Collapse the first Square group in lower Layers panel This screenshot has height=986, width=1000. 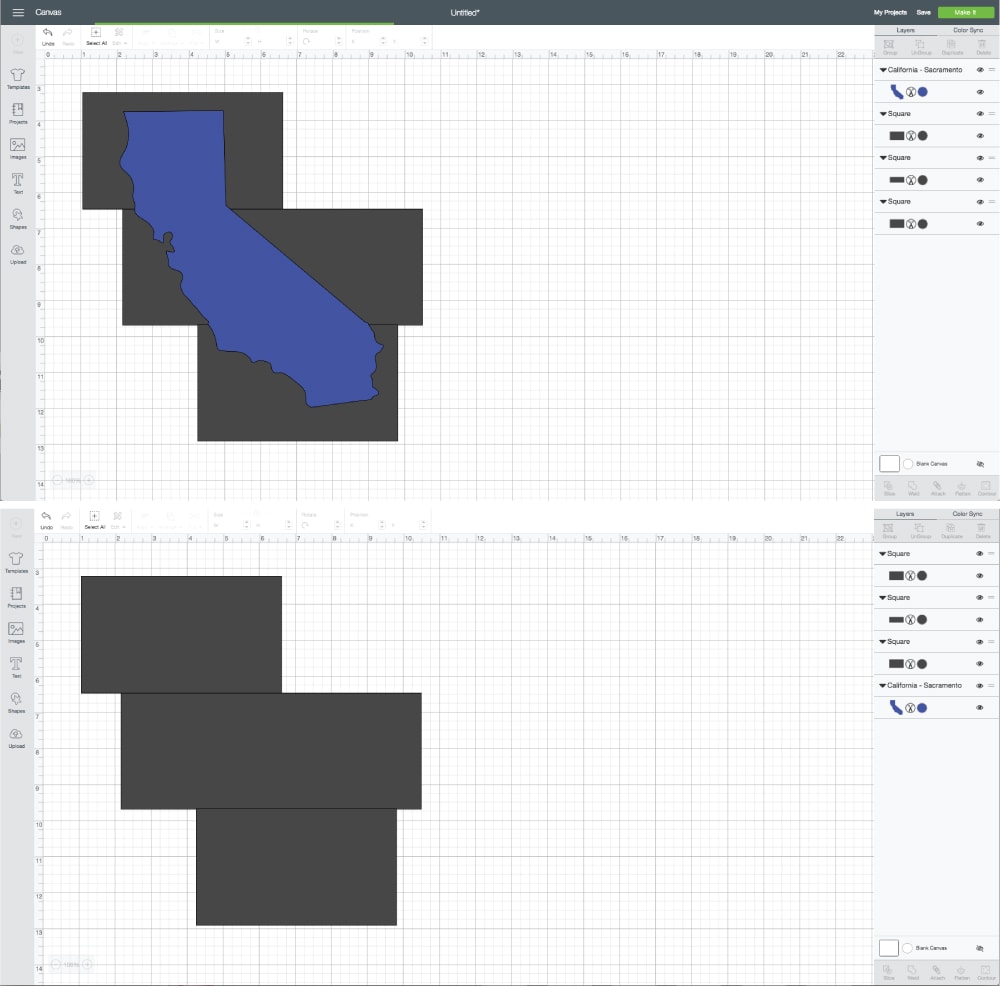[883, 554]
